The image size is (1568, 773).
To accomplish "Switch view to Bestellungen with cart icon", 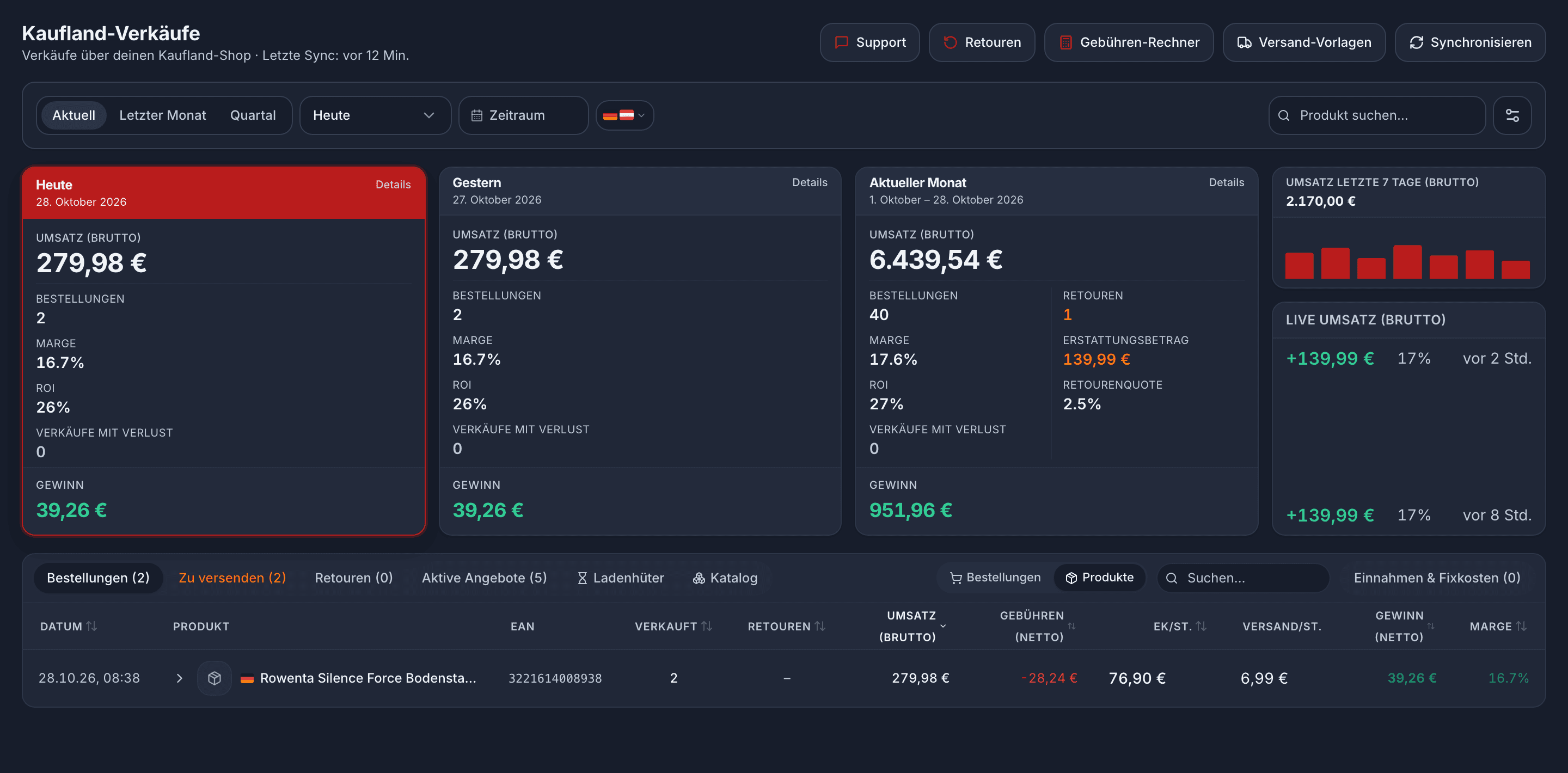I will [x=995, y=577].
